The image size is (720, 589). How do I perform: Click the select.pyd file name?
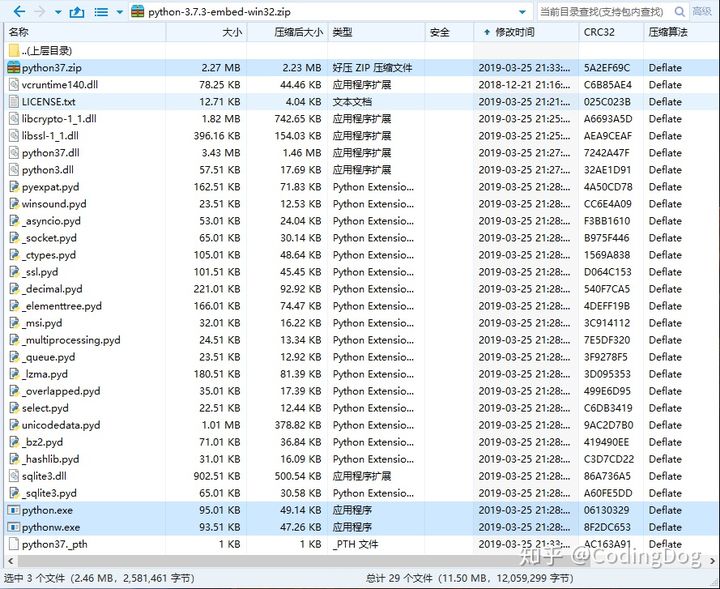click(45, 408)
